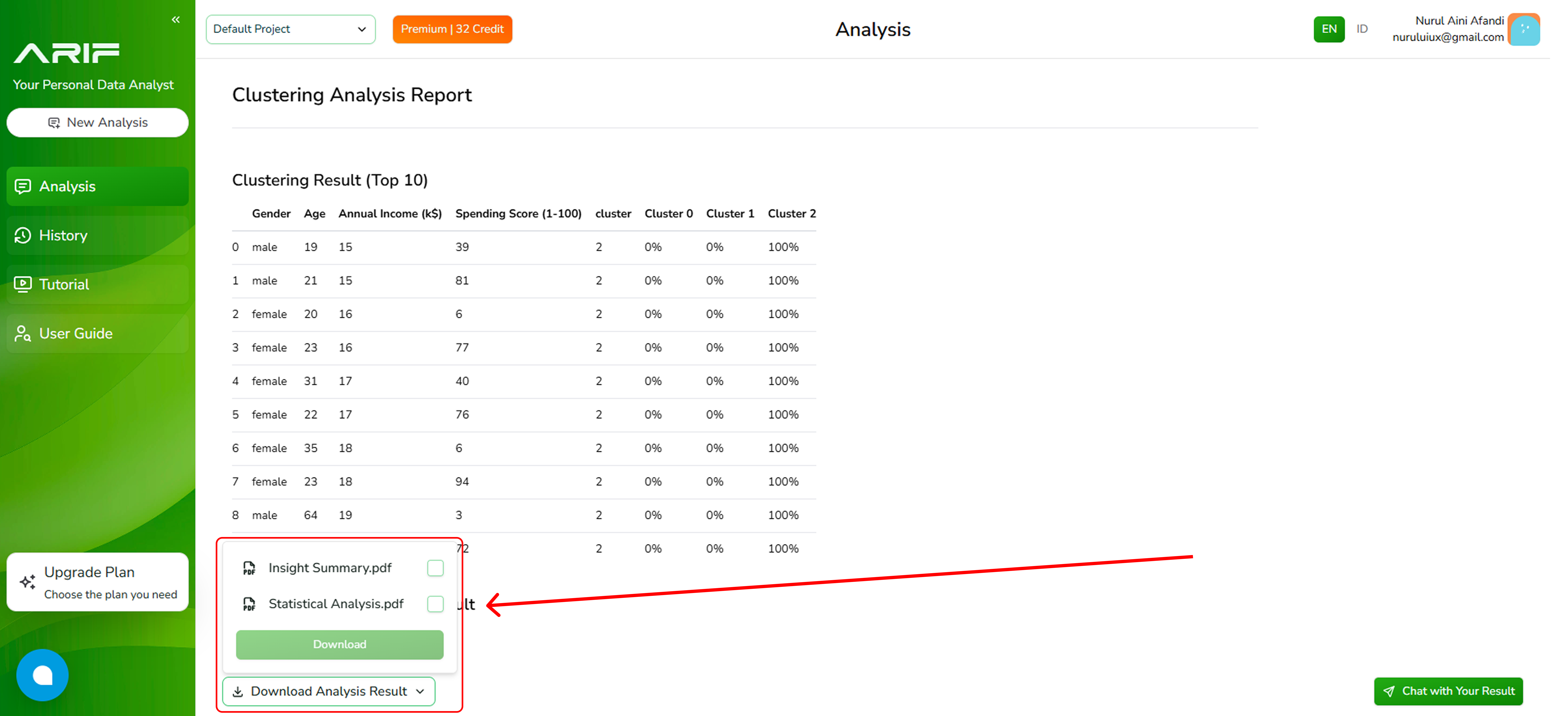This screenshot has height=716, width=1568.
Task: Click the Statistical Analysis PDF file icon
Action: pos(249,604)
